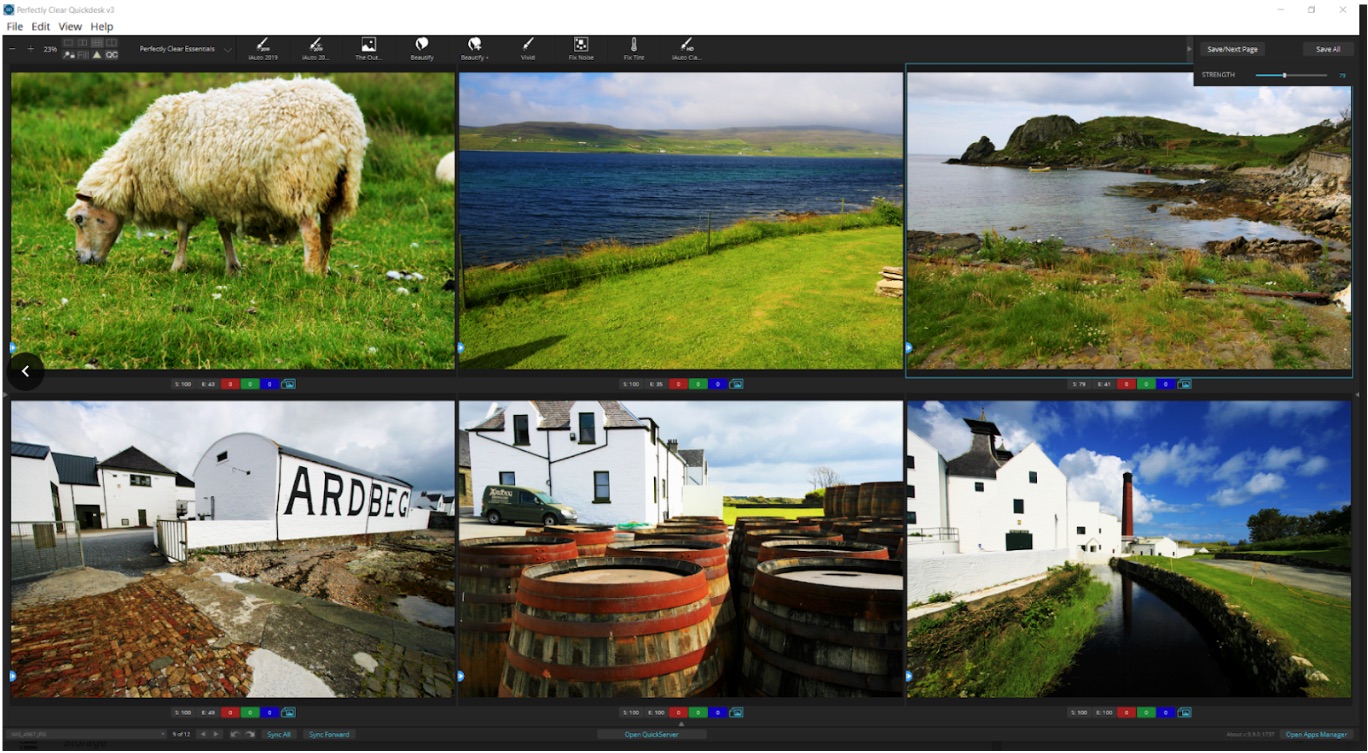Click the S: 79 value under rocky bay photo
Image resolution: width=1368 pixels, height=753 pixels.
(1079, 384)
